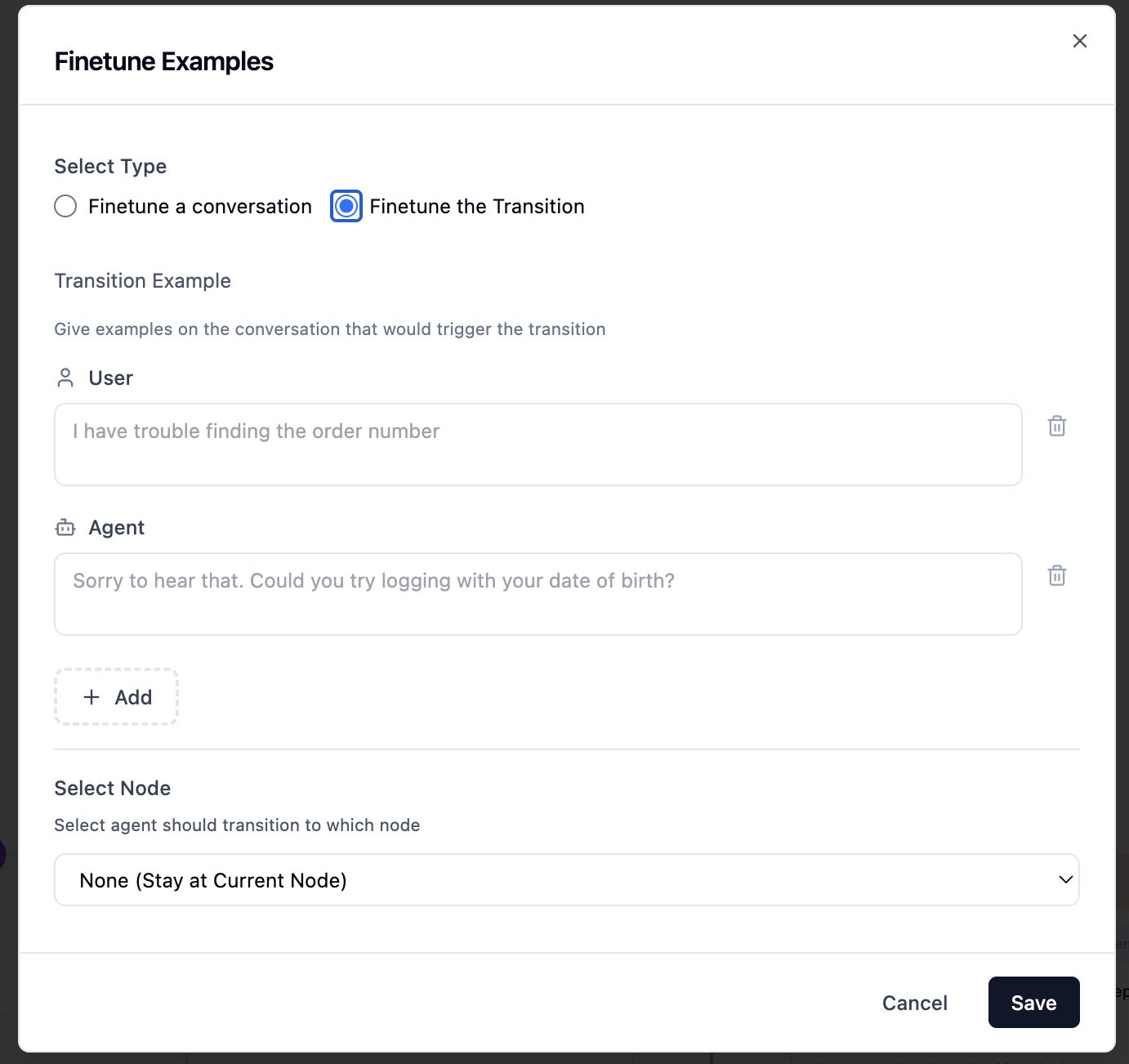Click the "Transition Example" section heading
Screen dimensions: 1129x1064
(x=143, y=281)
